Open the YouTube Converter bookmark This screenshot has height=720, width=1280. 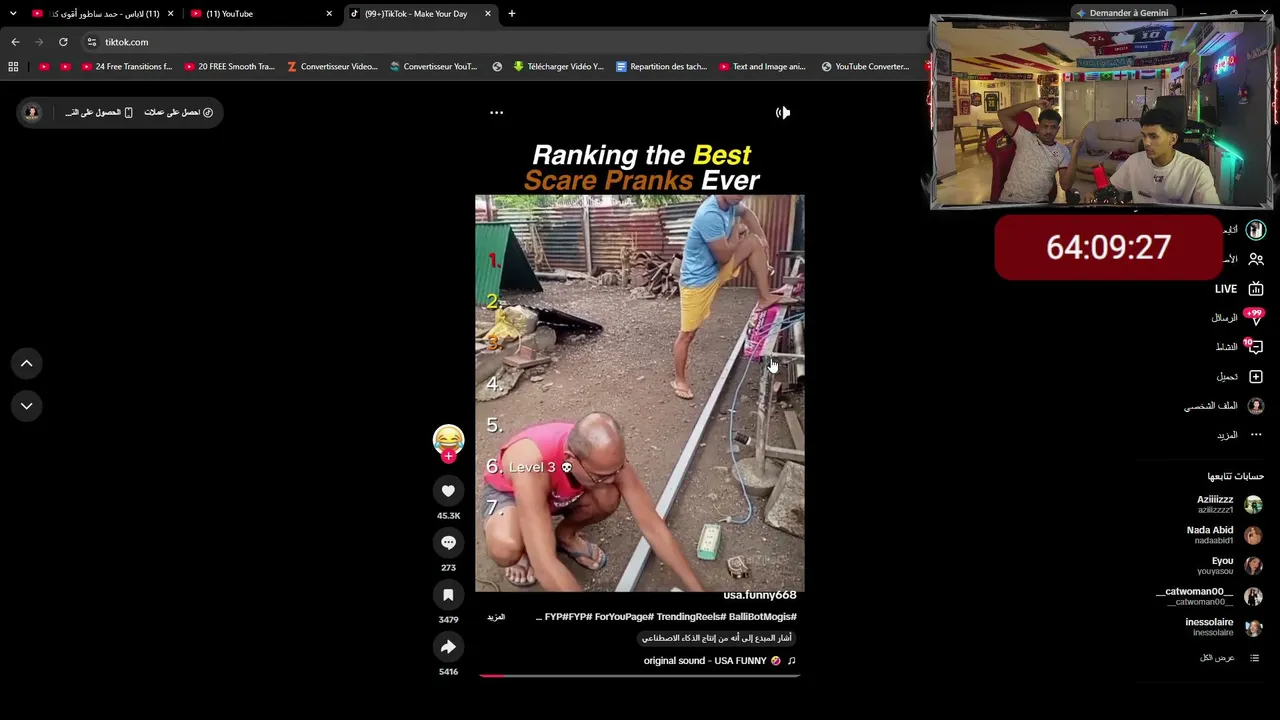pos(865,67)
